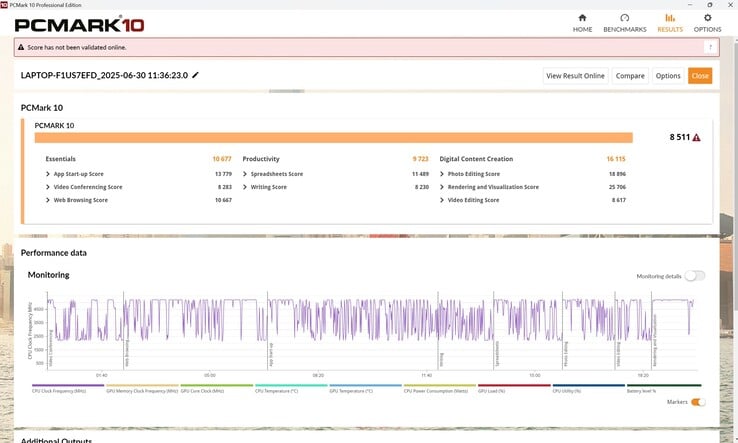Click the Web Browsing marker in chart
Viewport: 738px width, 443px height.
pos(127,354)
